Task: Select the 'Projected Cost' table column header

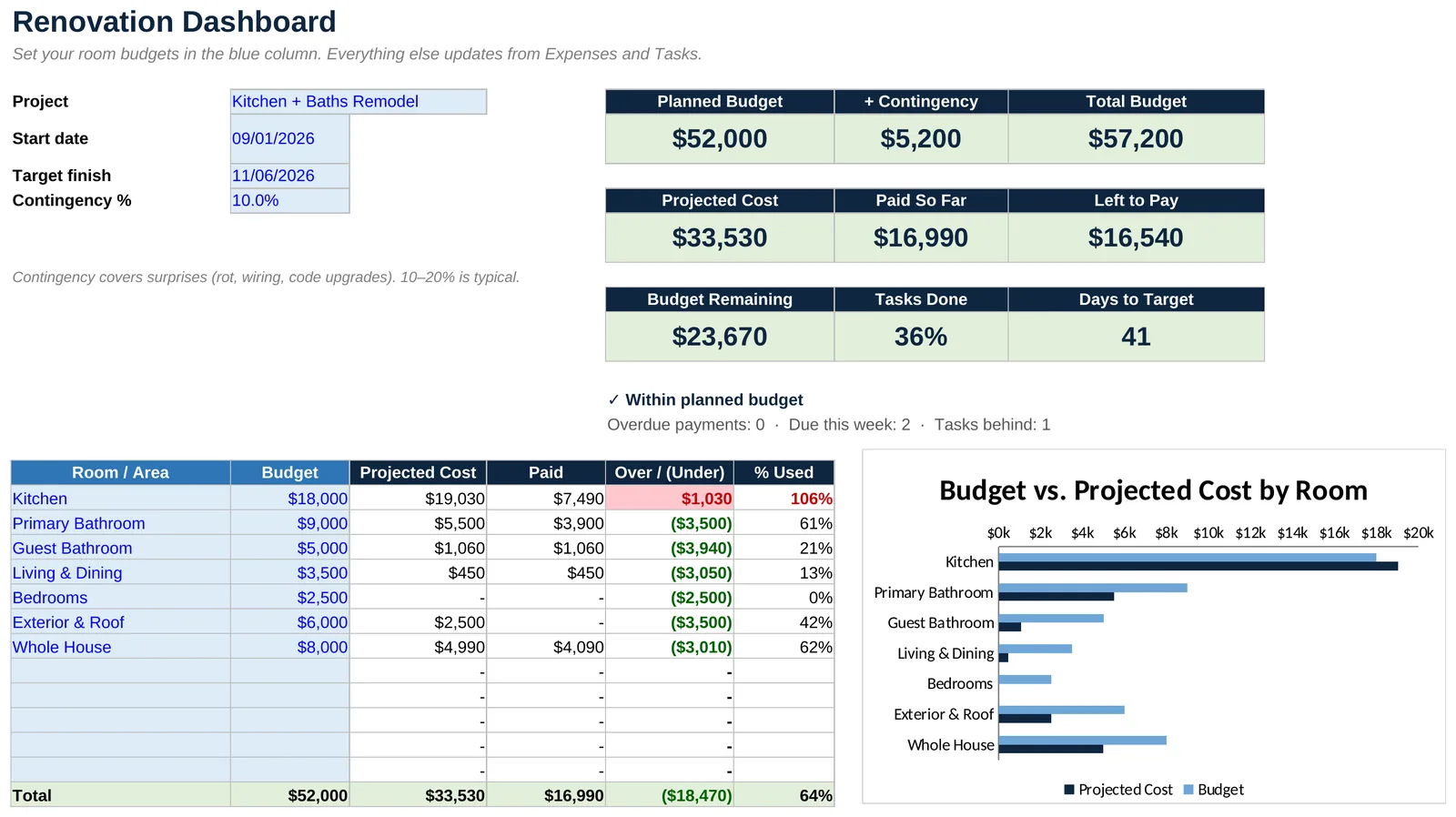Action: (419, 473)
